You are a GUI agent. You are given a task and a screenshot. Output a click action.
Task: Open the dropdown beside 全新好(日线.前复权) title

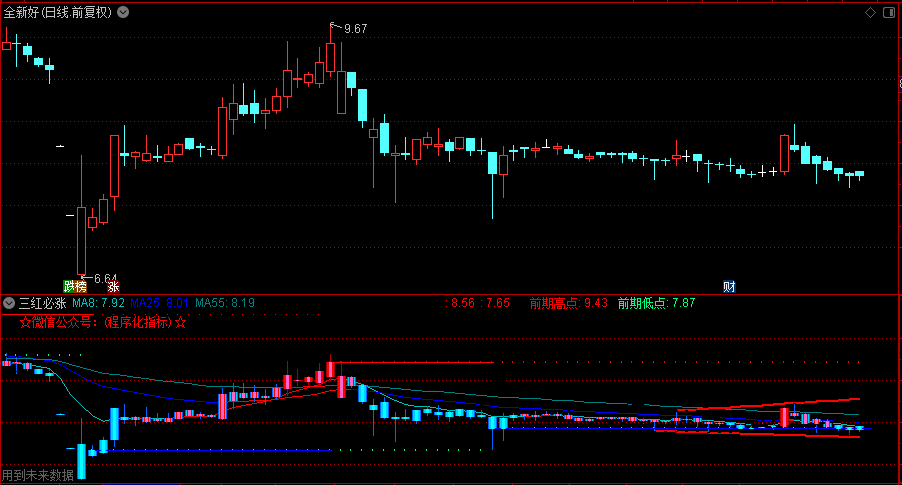click(x=123, y=12)
